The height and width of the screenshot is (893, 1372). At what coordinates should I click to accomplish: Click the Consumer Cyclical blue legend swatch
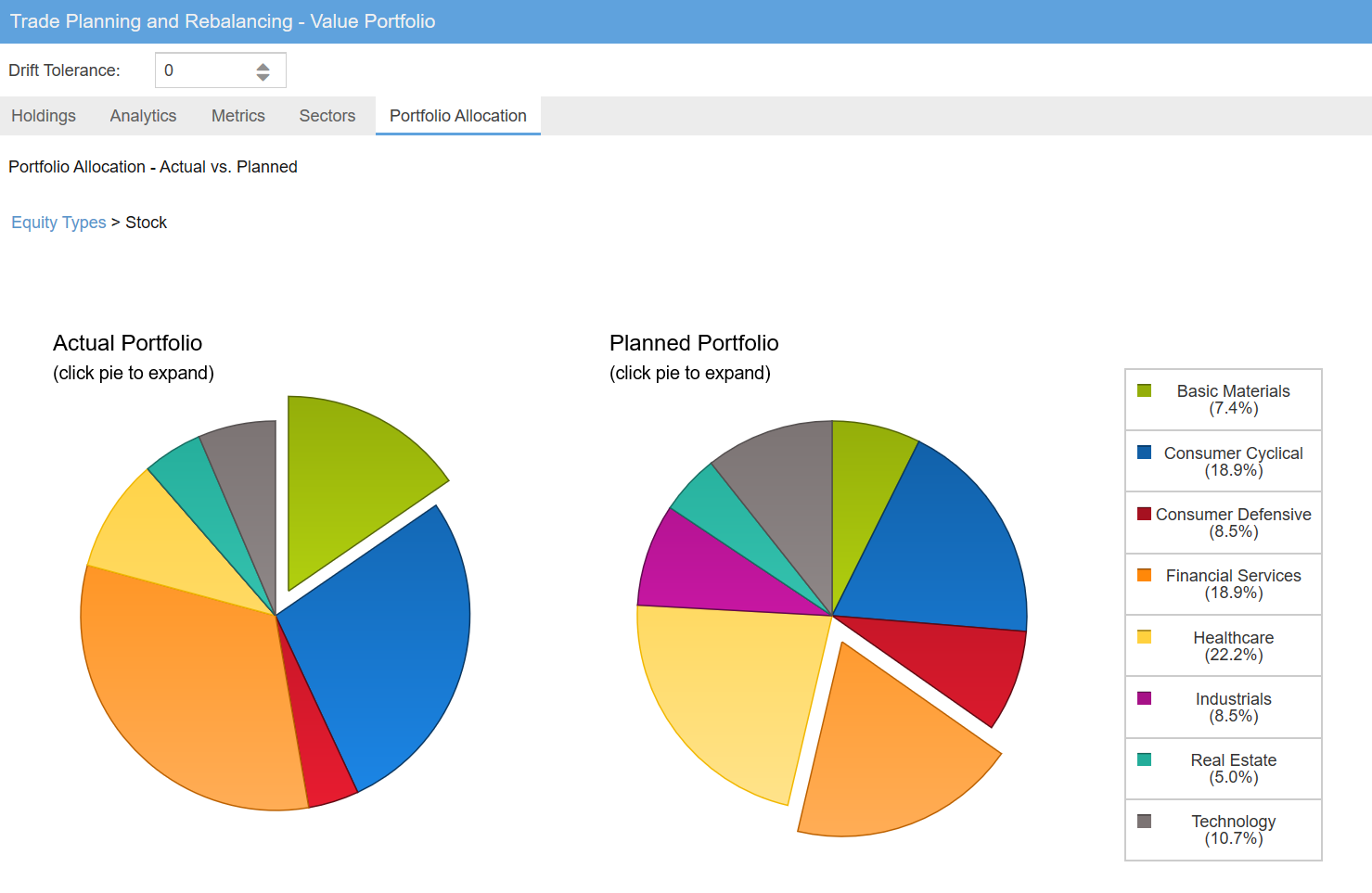1145,453
